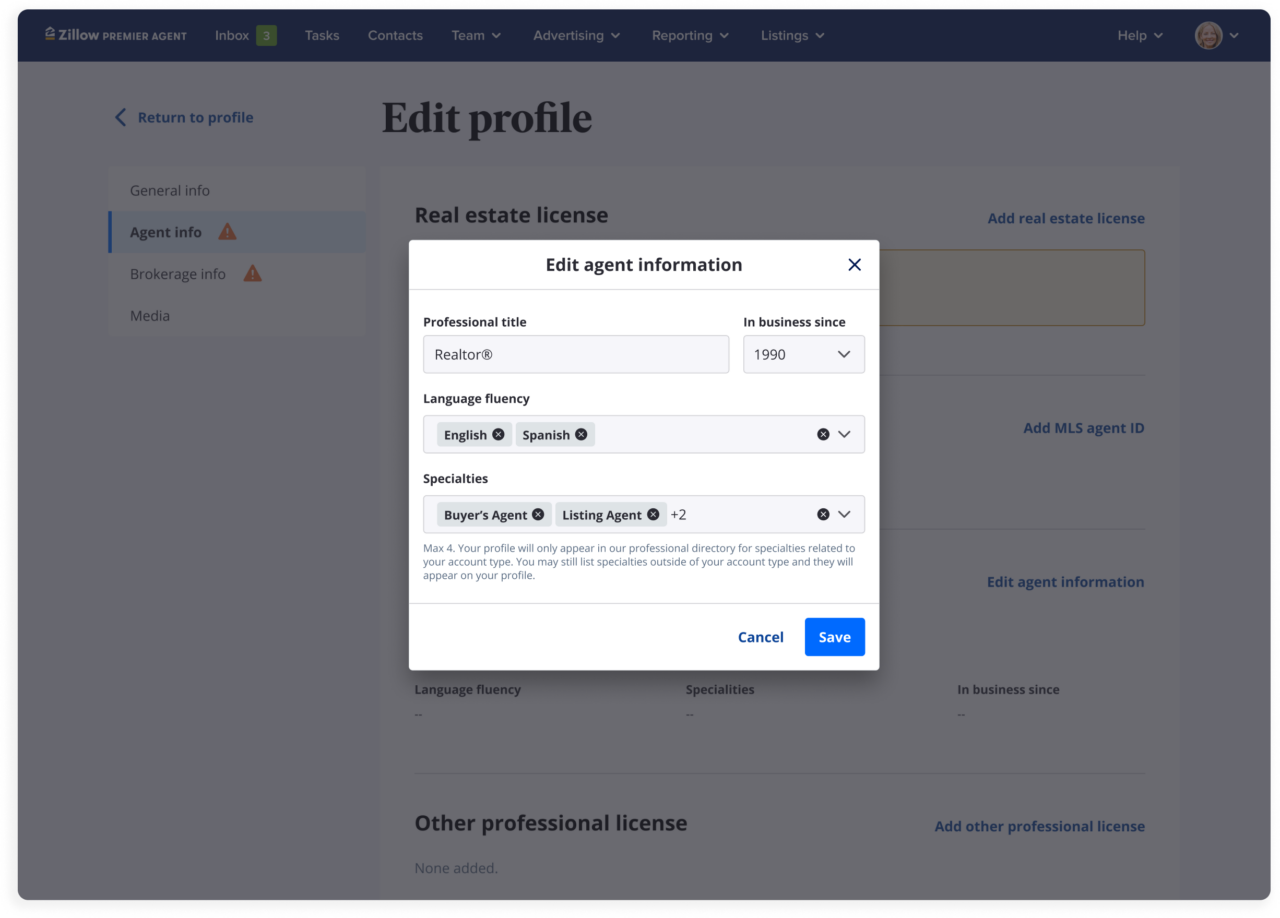Click the Zillow Premier Agent logo
Image resolution: width=1280 pixels, height=918 pixels.
(116, 35)
